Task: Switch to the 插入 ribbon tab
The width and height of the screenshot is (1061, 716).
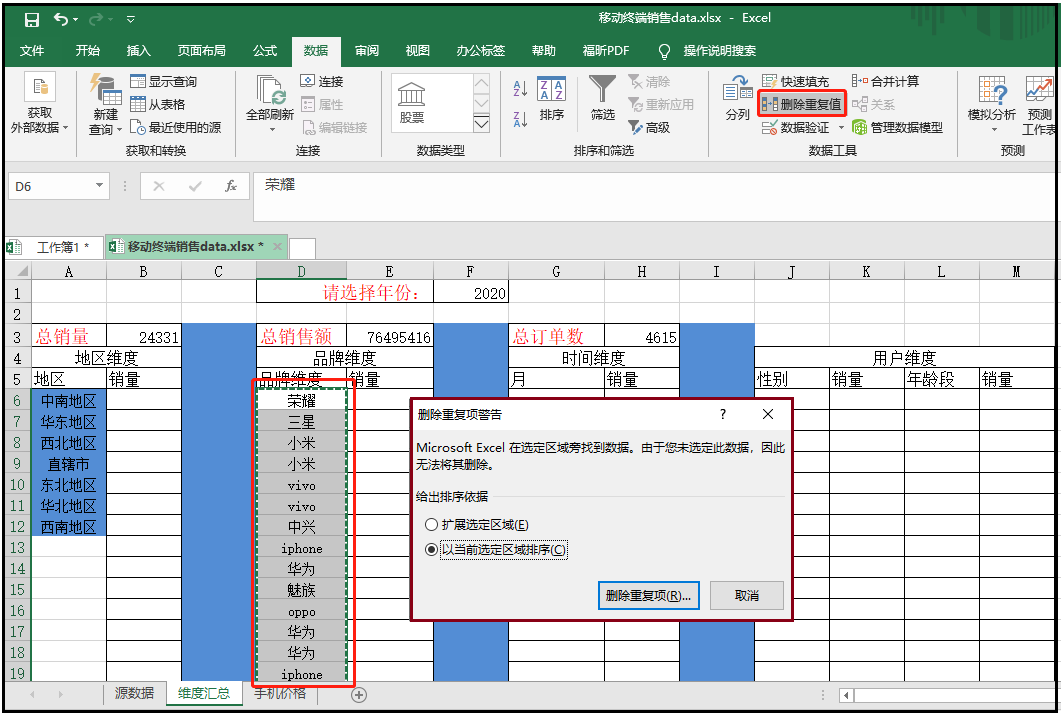Action: pos(139,51)
